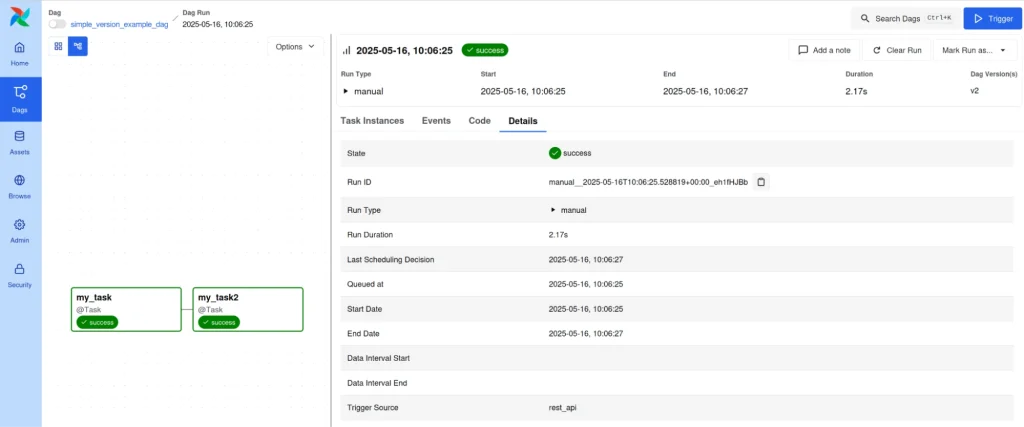Switch to the Code tab
The width and height of the screenshot is (1024, 427).
(479, 121)
